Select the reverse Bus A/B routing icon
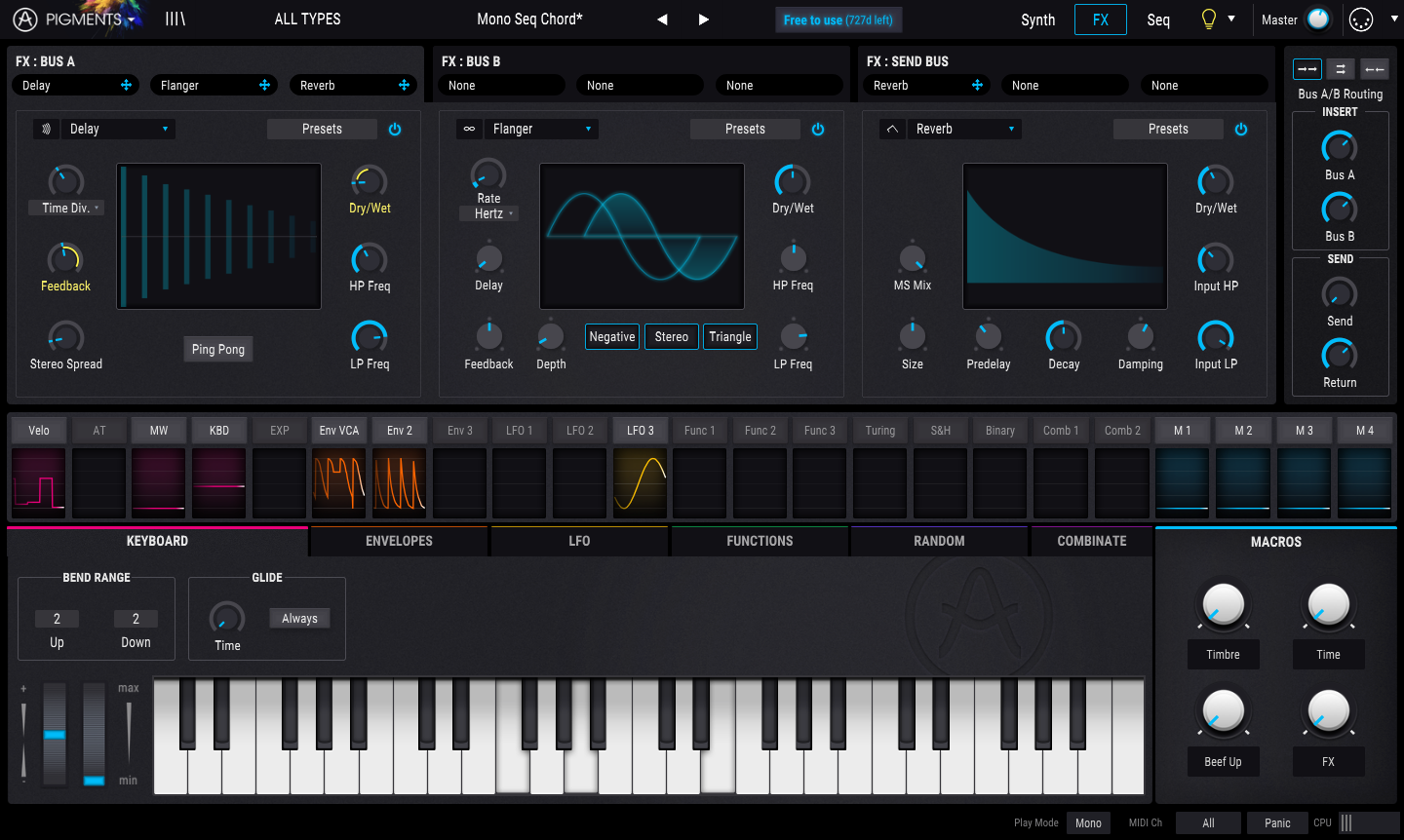 click(x=1374, y=69)
